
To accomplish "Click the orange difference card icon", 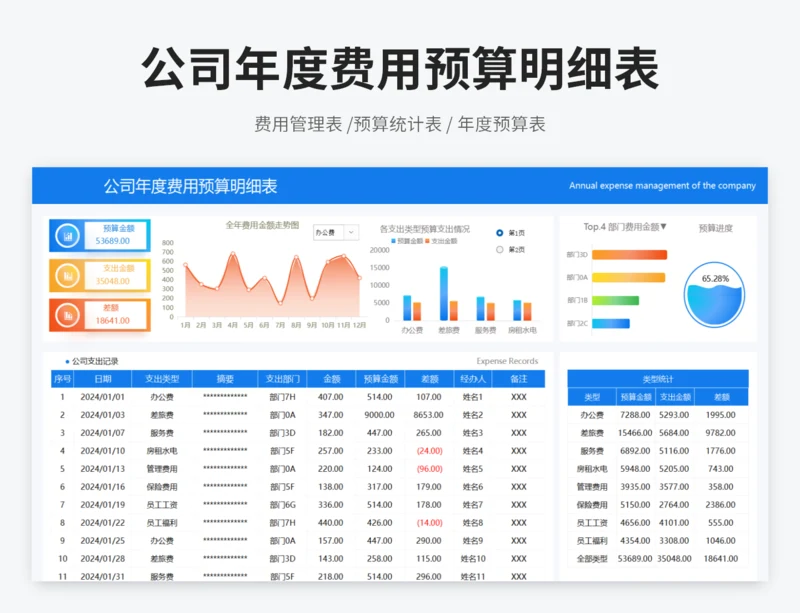I will (67, 315).
